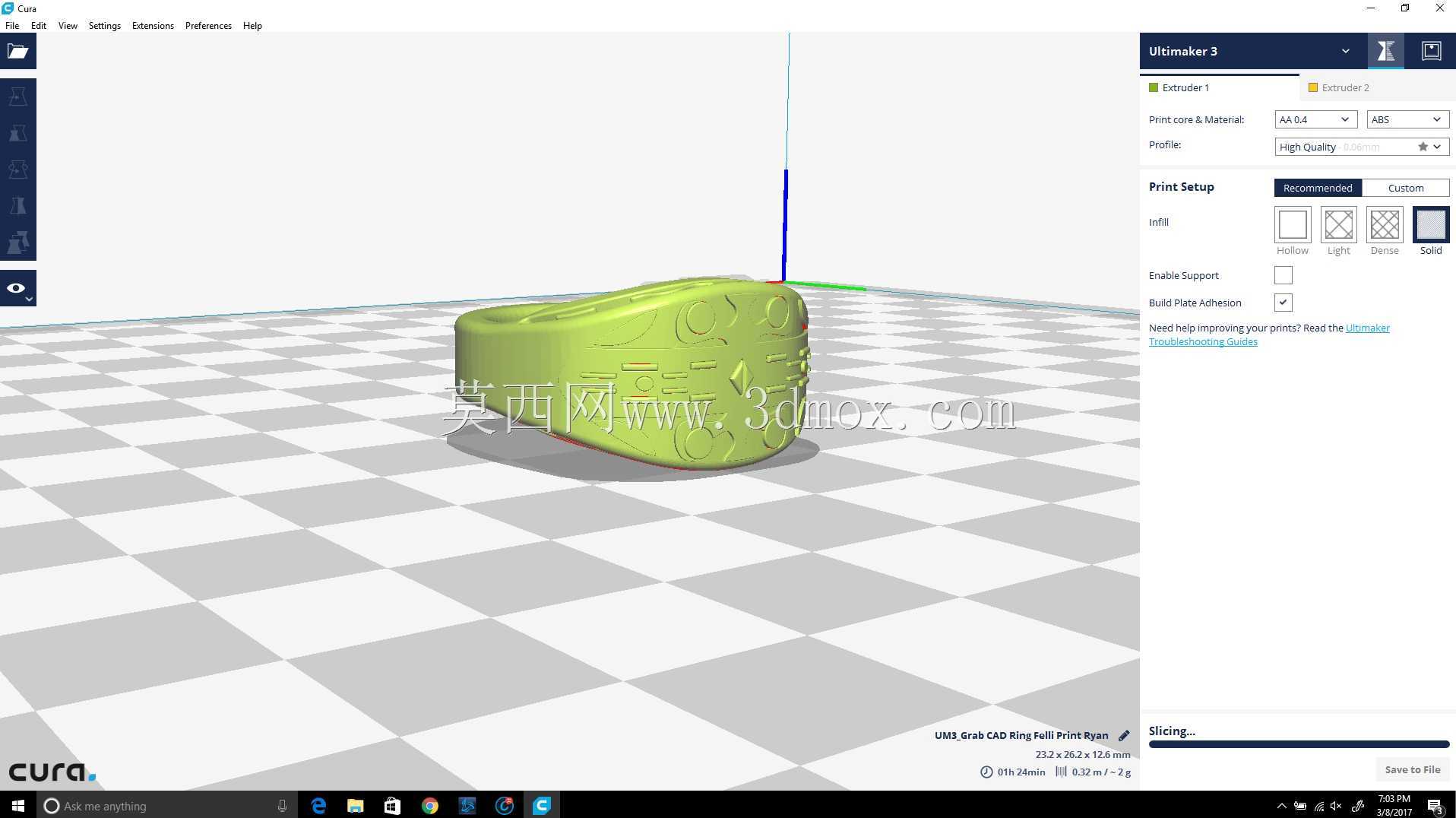Switch to the Prepare print settings icon
Screen dimensions: 1456x818
coord(1385,51)
